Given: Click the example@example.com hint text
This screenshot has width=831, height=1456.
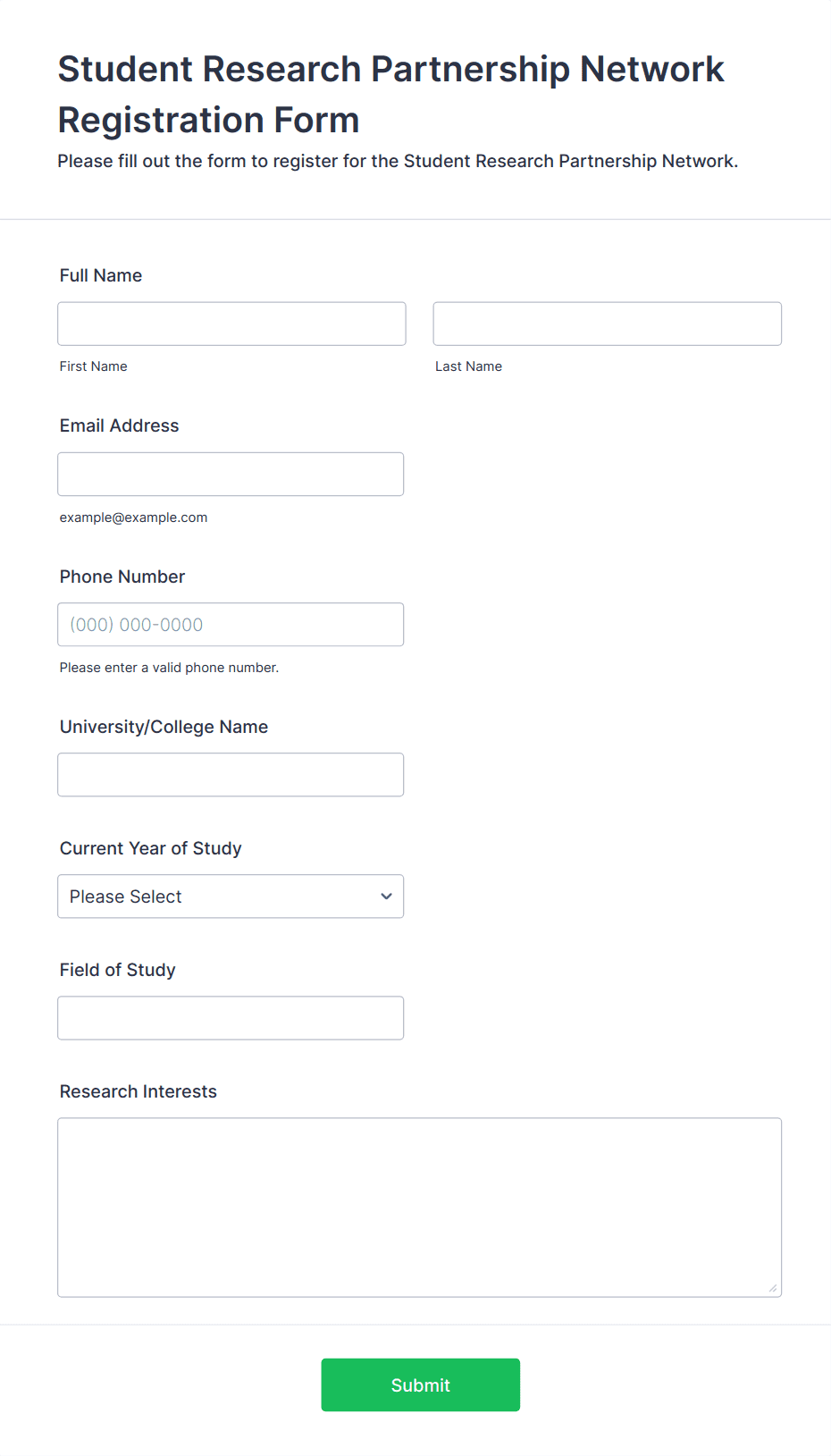Looking at the screenshot, I should [134, 518].
